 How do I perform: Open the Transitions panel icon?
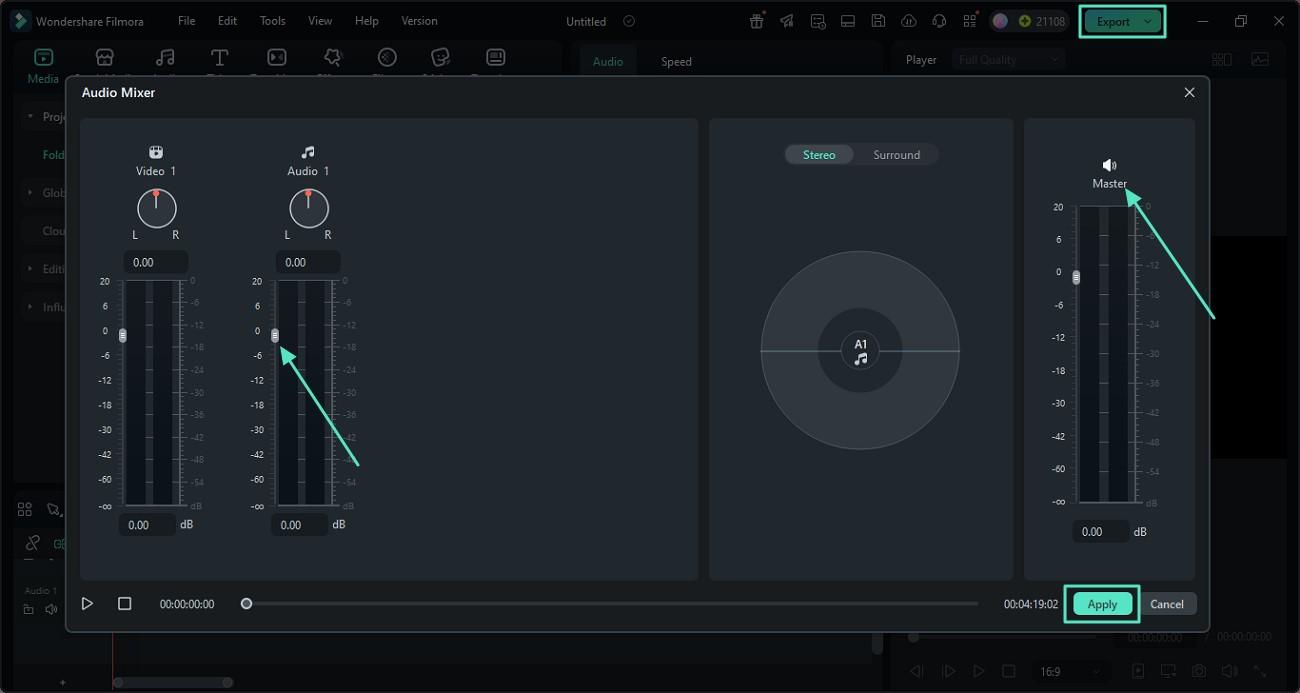(277, 58)
